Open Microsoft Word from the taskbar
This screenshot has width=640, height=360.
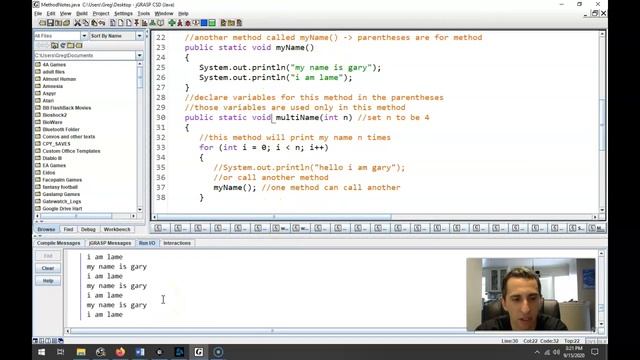coord(140,351)
